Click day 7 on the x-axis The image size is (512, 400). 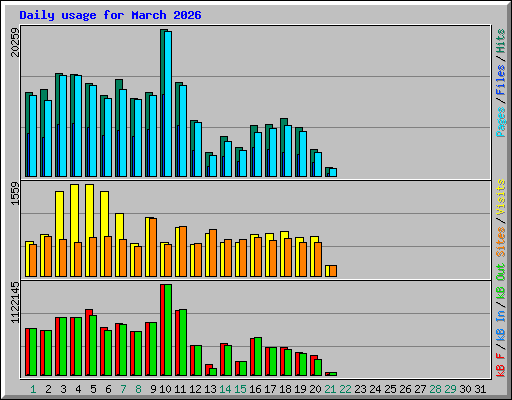click(x=123, y=389)
